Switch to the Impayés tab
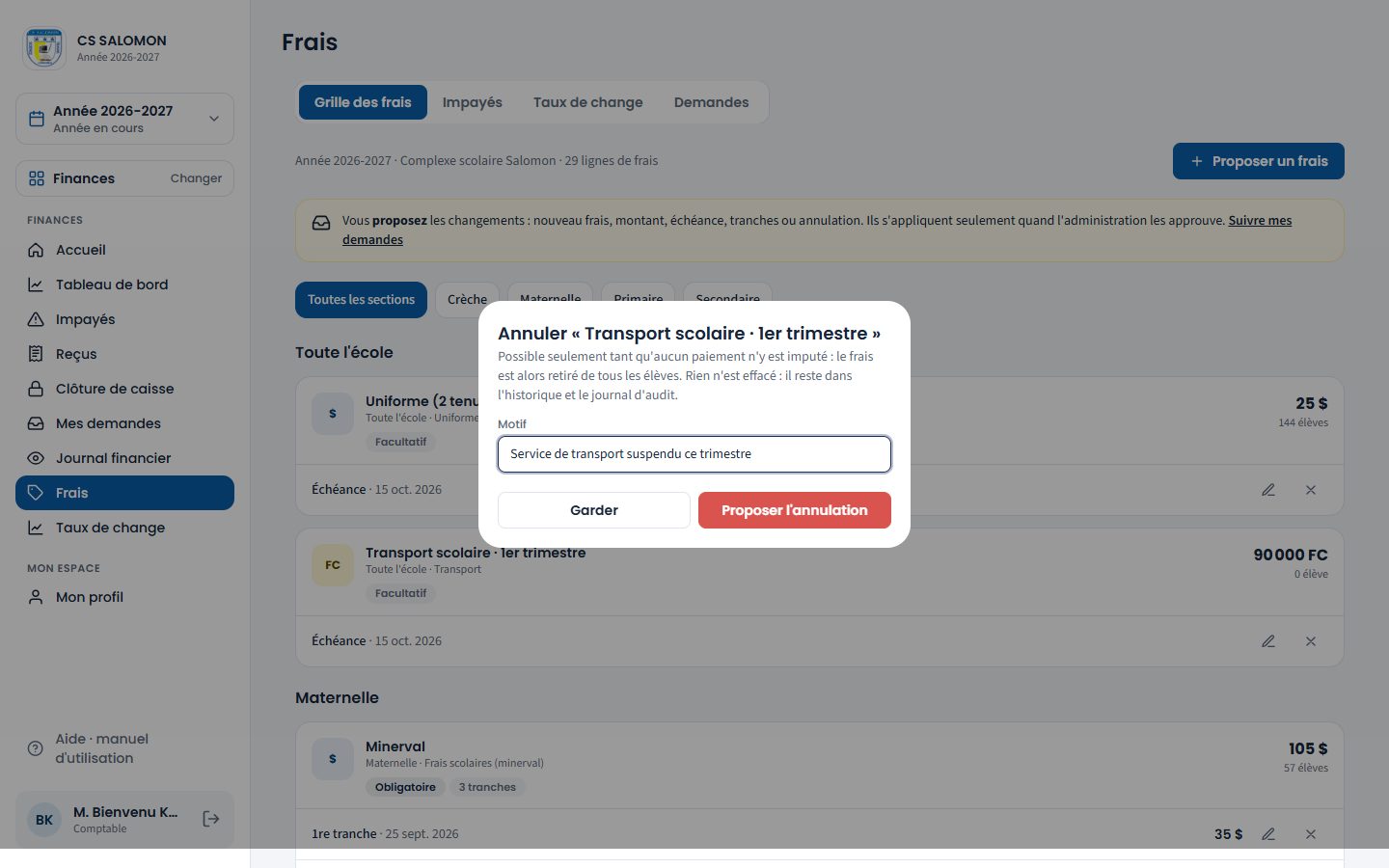Image resolution: width=1389 pixels, height=868 pixels. (x=473, y=102)
